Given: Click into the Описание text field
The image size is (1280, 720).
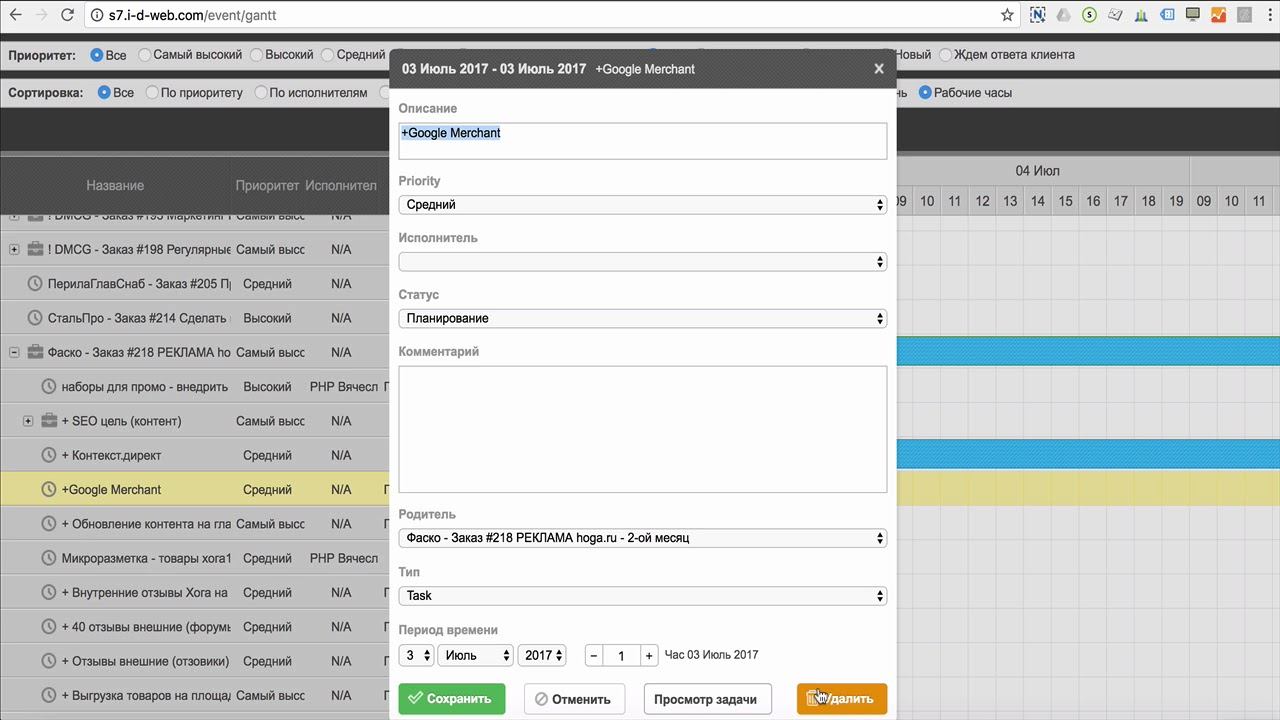Looking at the screenshot, I should (642, 141).
